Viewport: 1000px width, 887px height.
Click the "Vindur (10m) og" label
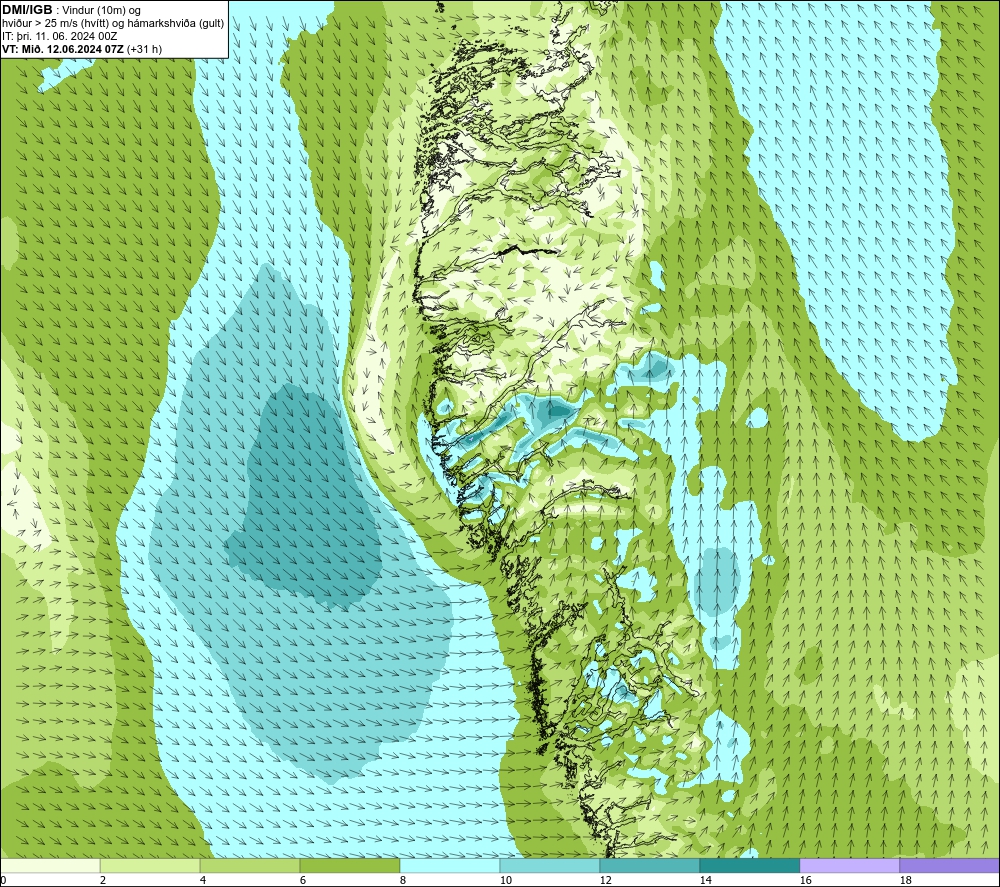[101, 11]
